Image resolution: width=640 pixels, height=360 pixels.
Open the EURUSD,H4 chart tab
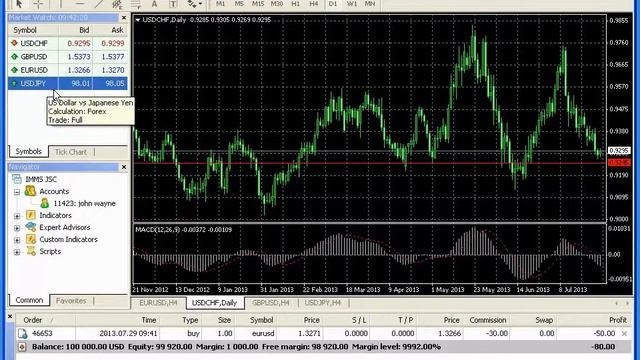[x=158, y=303]
